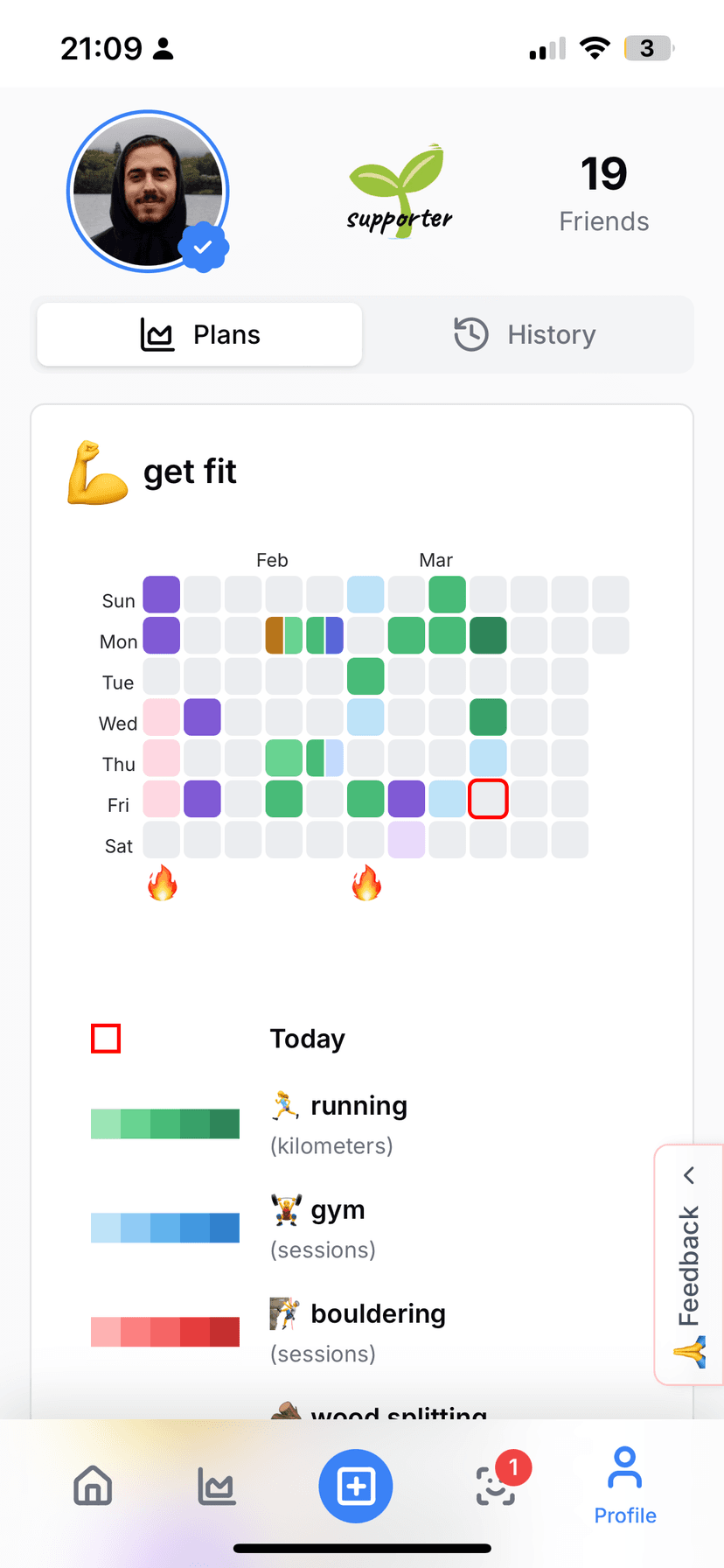Open the get fit plan title
The width and height of the screenshot is (724, 1568).
click(x=190, y=472)
